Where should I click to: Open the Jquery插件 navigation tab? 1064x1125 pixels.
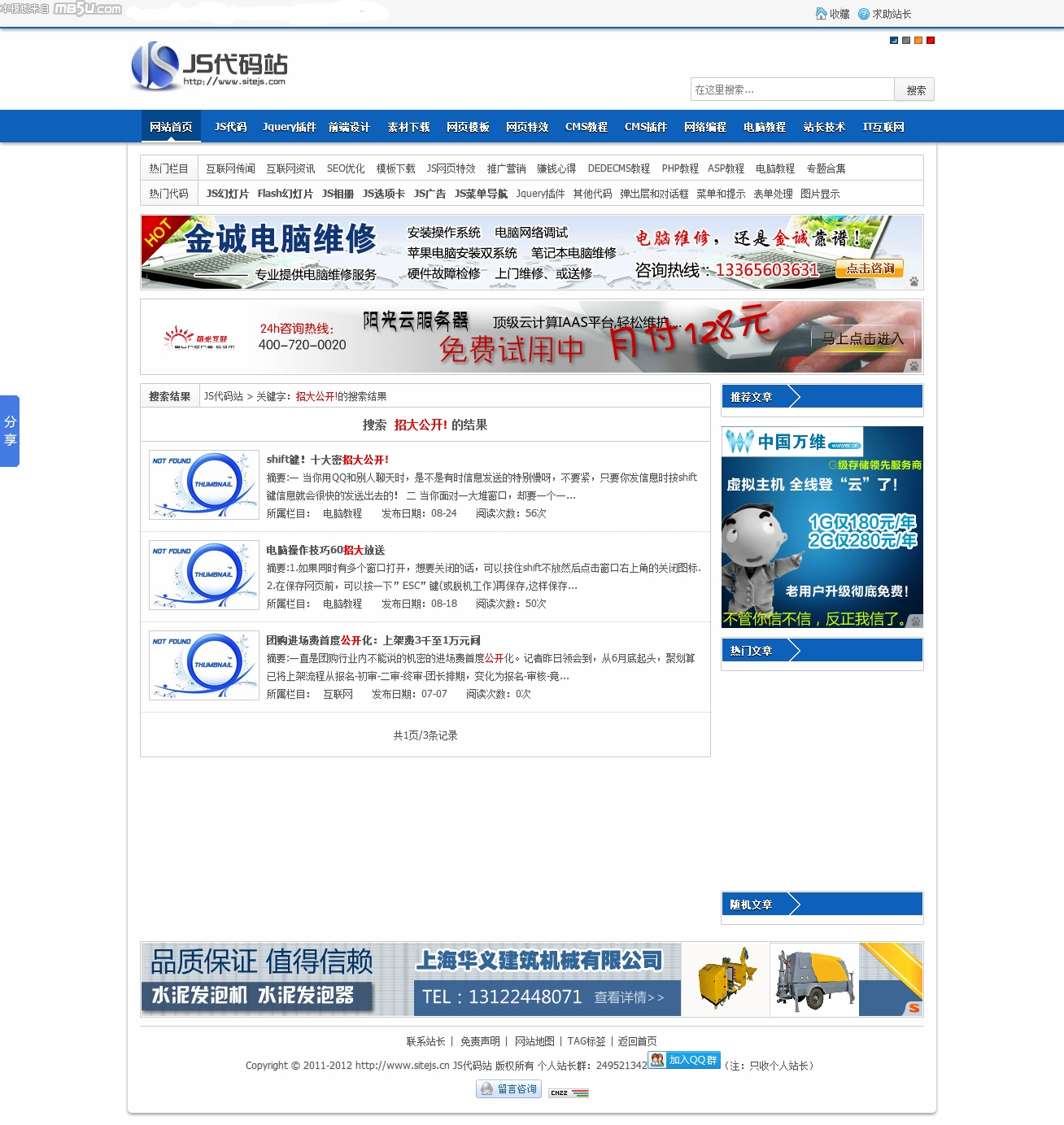pyautogui.click(x=289, y=127)
